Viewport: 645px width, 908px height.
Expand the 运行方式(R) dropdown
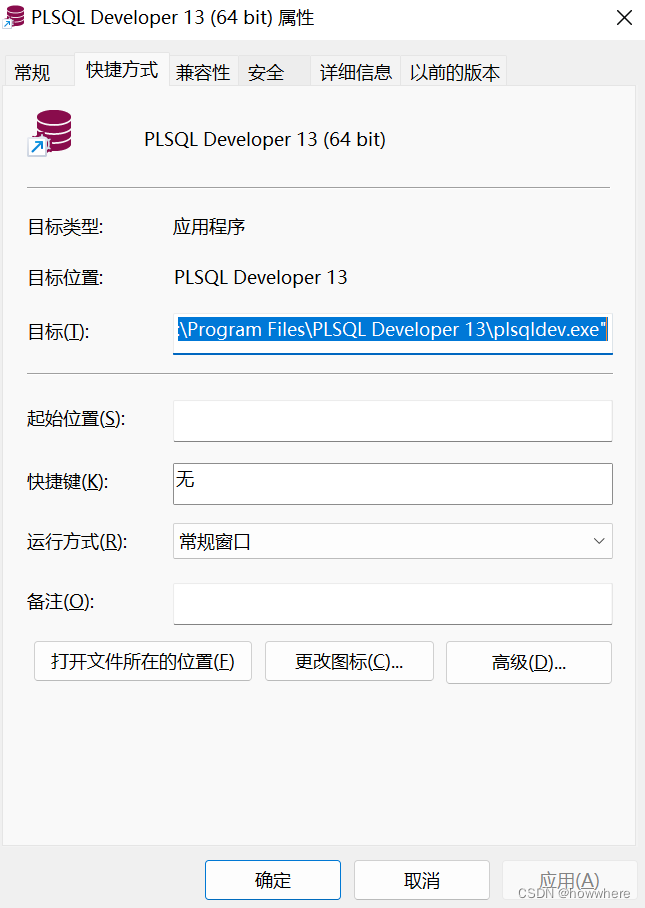tap(393, 541)
